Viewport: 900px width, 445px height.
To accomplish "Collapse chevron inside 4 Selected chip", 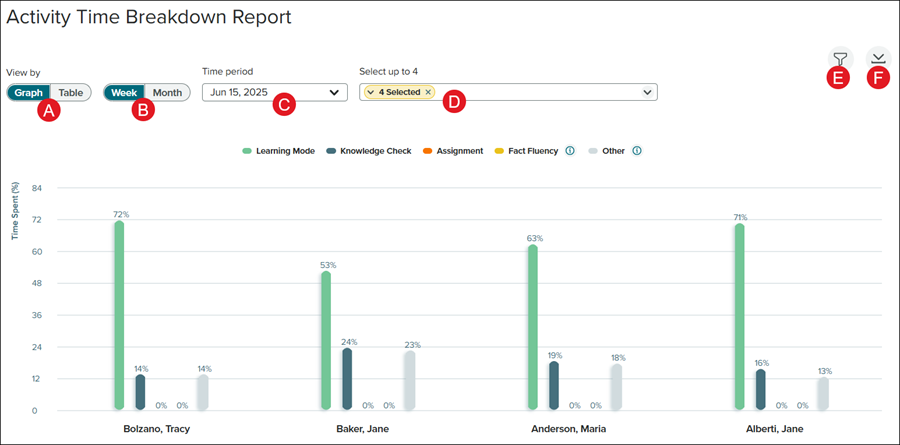I will 370,92.
